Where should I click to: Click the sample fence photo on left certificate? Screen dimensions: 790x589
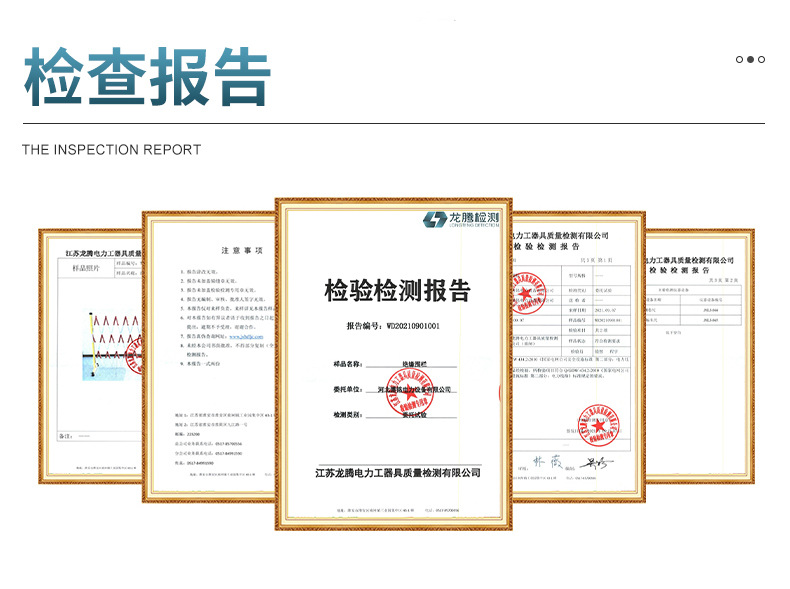(x=112, y=345)
